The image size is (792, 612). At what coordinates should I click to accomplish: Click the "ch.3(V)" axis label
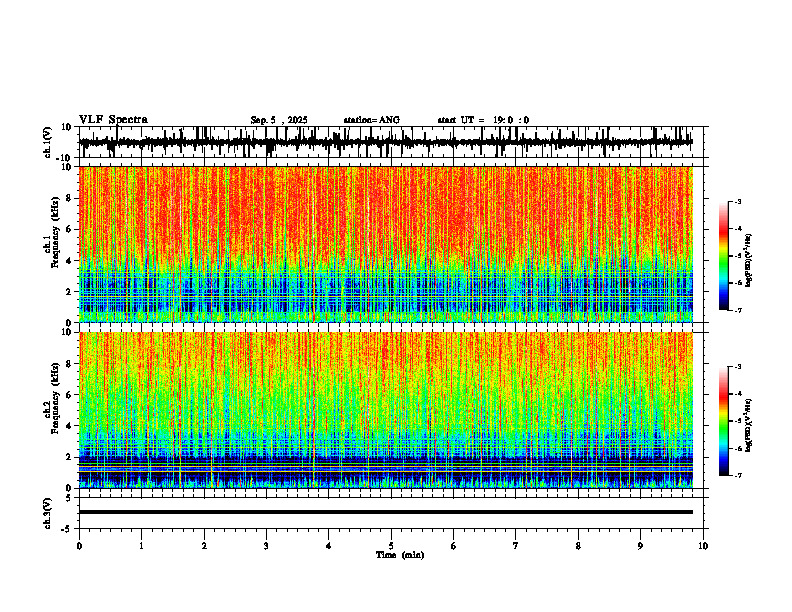point(48,513)
